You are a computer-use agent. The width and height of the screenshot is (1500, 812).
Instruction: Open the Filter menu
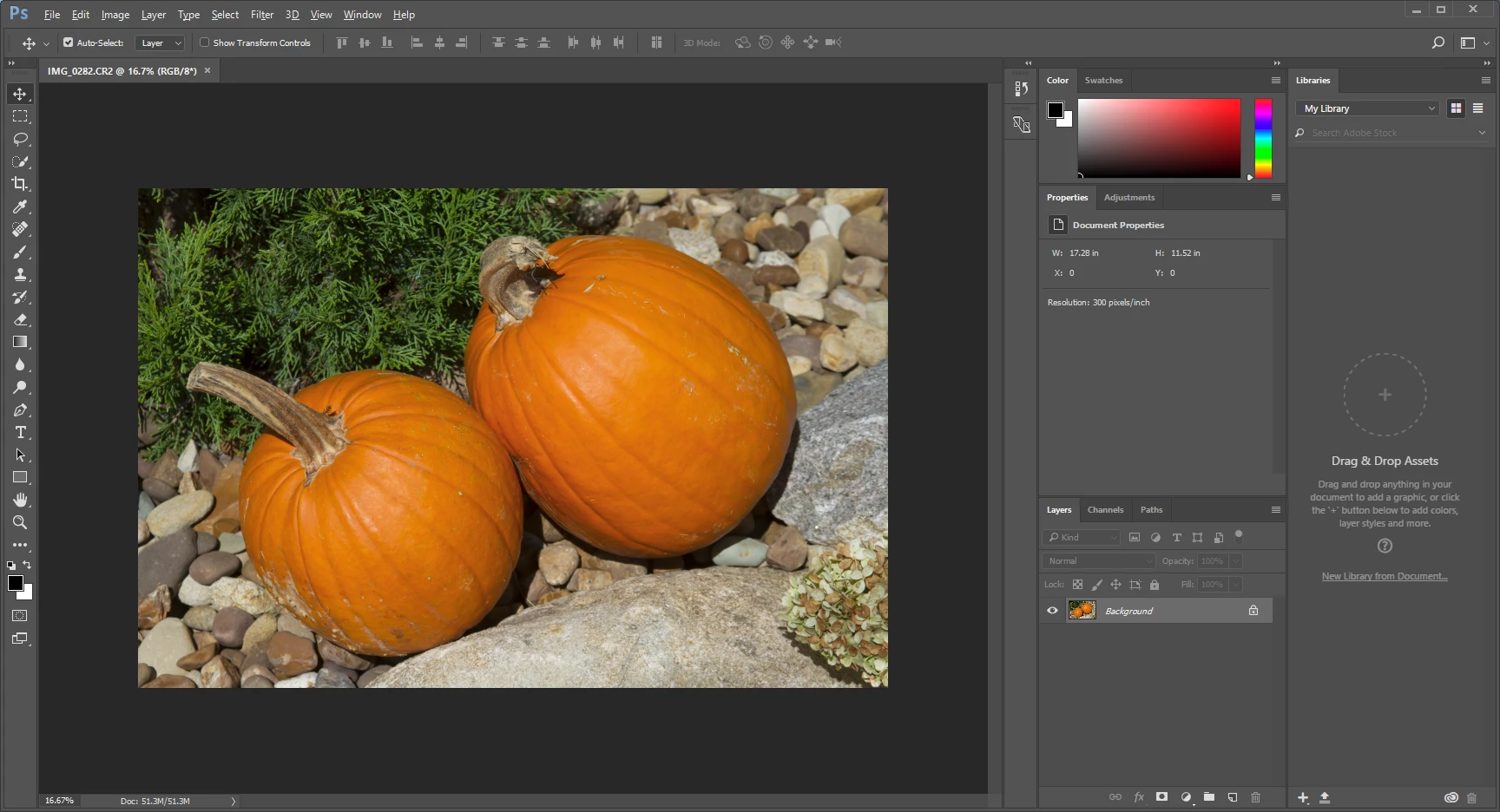coord(262,15)
